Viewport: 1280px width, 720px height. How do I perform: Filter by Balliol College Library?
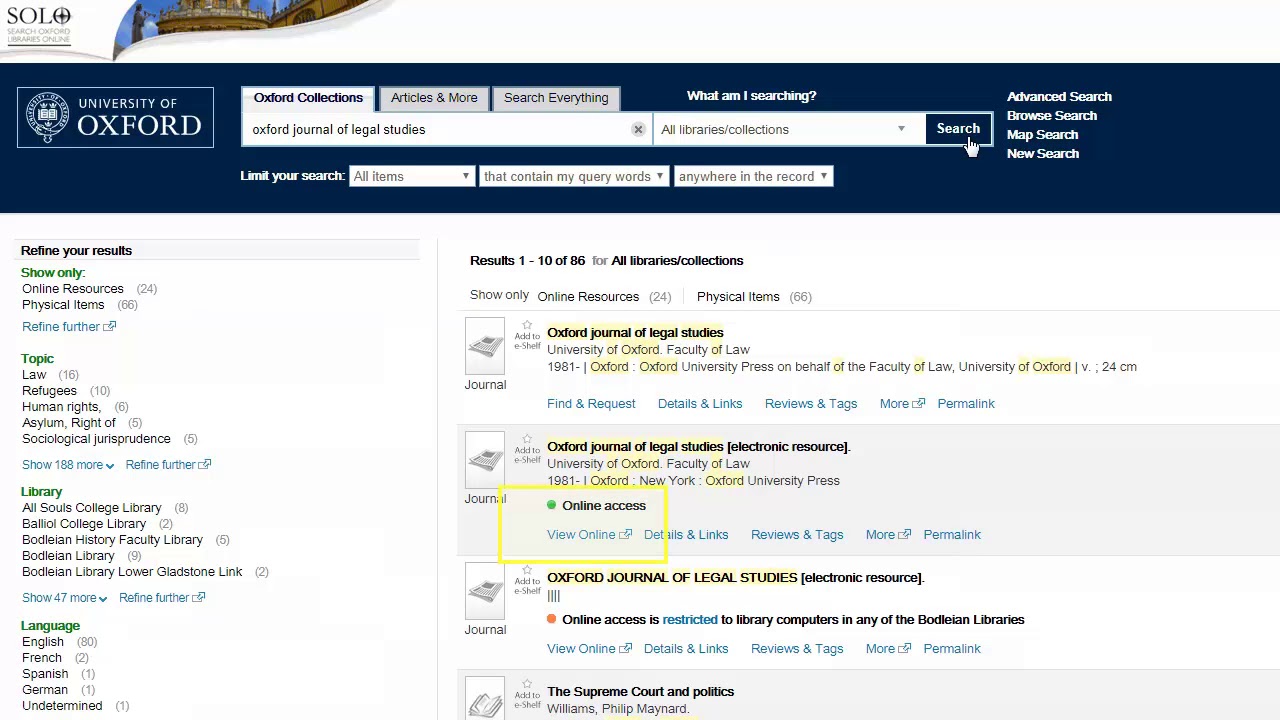coord(84,524)
